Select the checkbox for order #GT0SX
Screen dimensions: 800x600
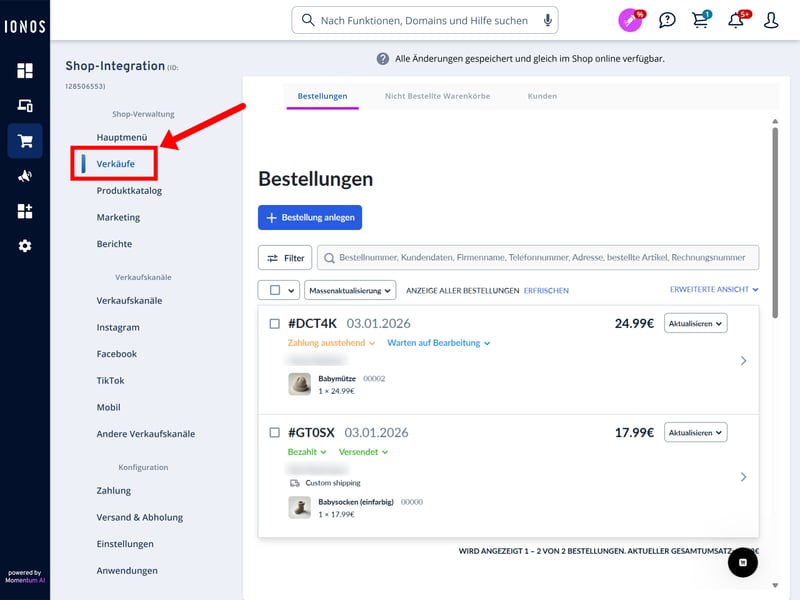[275, 433]
